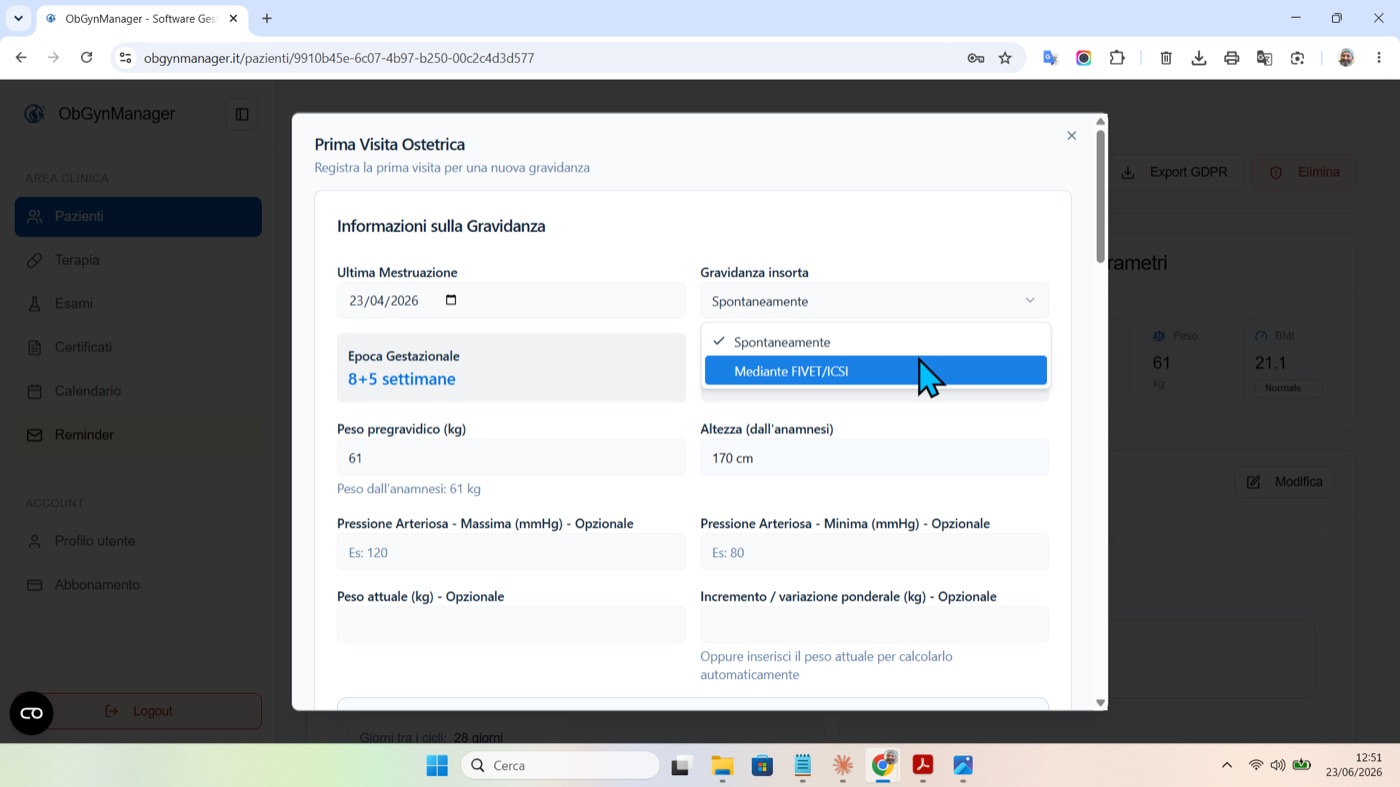This screenshot has height=787, width=1400.
Task: Open browser extensions puzzle icon
Action: pyautogui.click(x=1117, y=58)
